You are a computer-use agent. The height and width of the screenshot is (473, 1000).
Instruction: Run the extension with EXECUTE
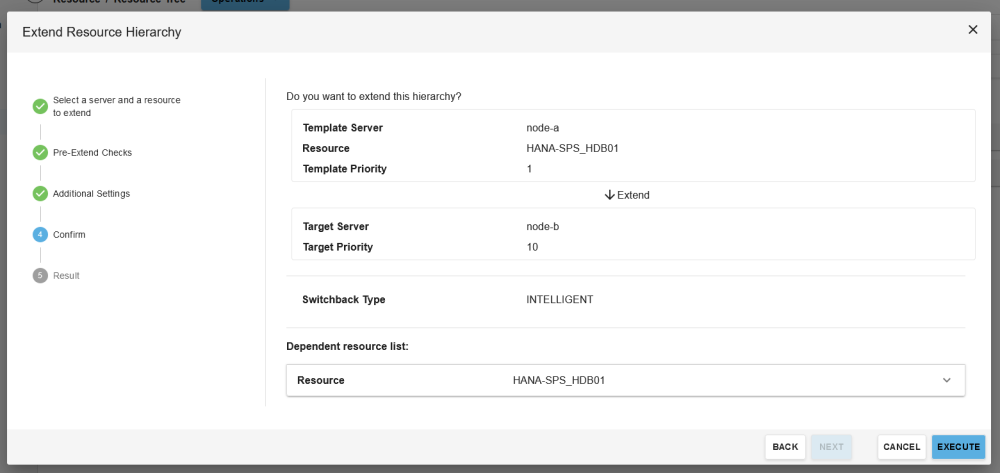tap(958, 447)
